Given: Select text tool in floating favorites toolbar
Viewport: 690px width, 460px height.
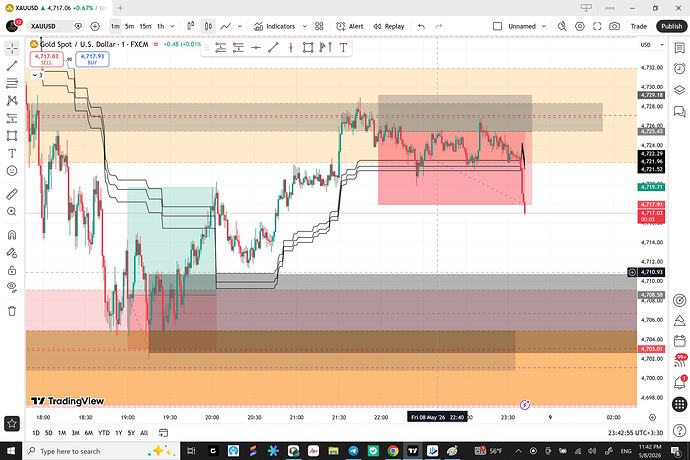Looking at the screenshot, I should (343, 48).
